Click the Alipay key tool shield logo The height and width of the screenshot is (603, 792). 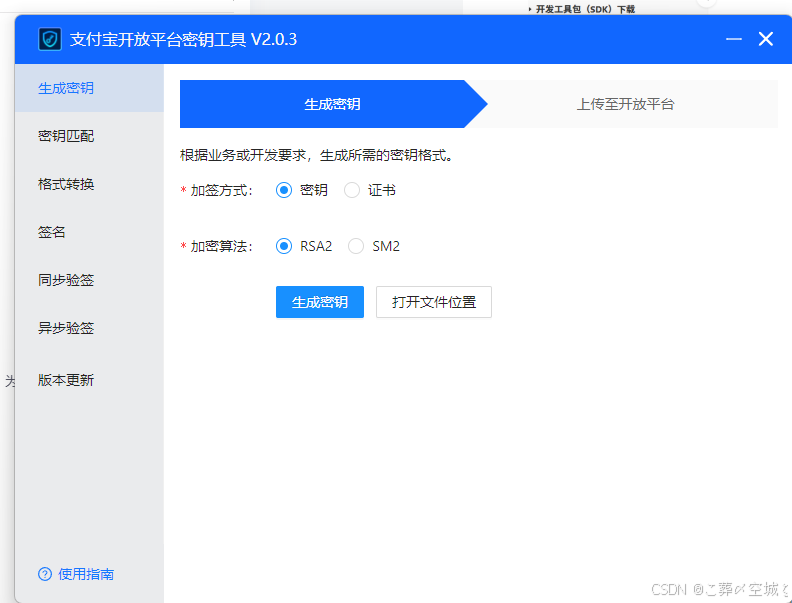click(x=50, y=39)
